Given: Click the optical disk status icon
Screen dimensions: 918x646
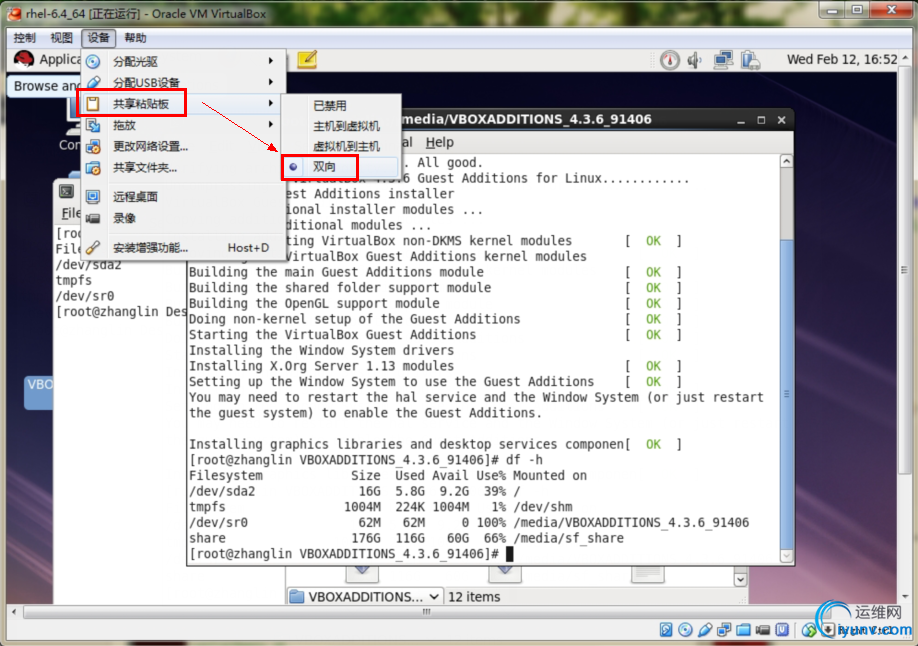Looking at the screenshot, I should coord(685,630).
